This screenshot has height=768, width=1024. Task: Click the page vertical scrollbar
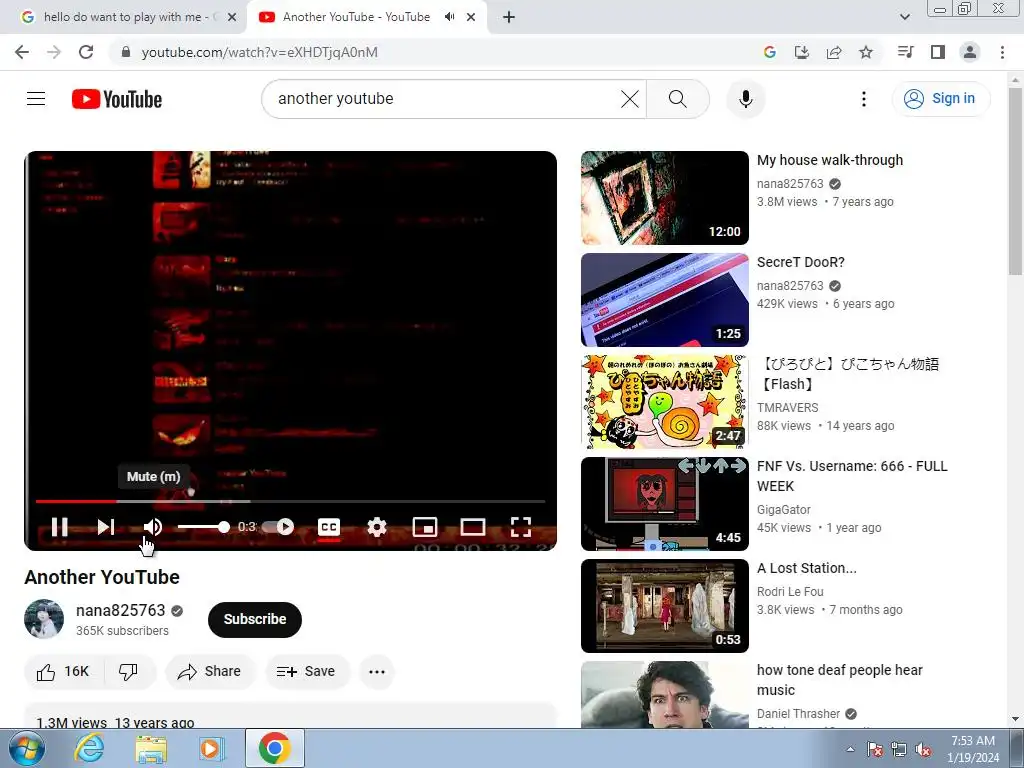(x=1015, y=182)
